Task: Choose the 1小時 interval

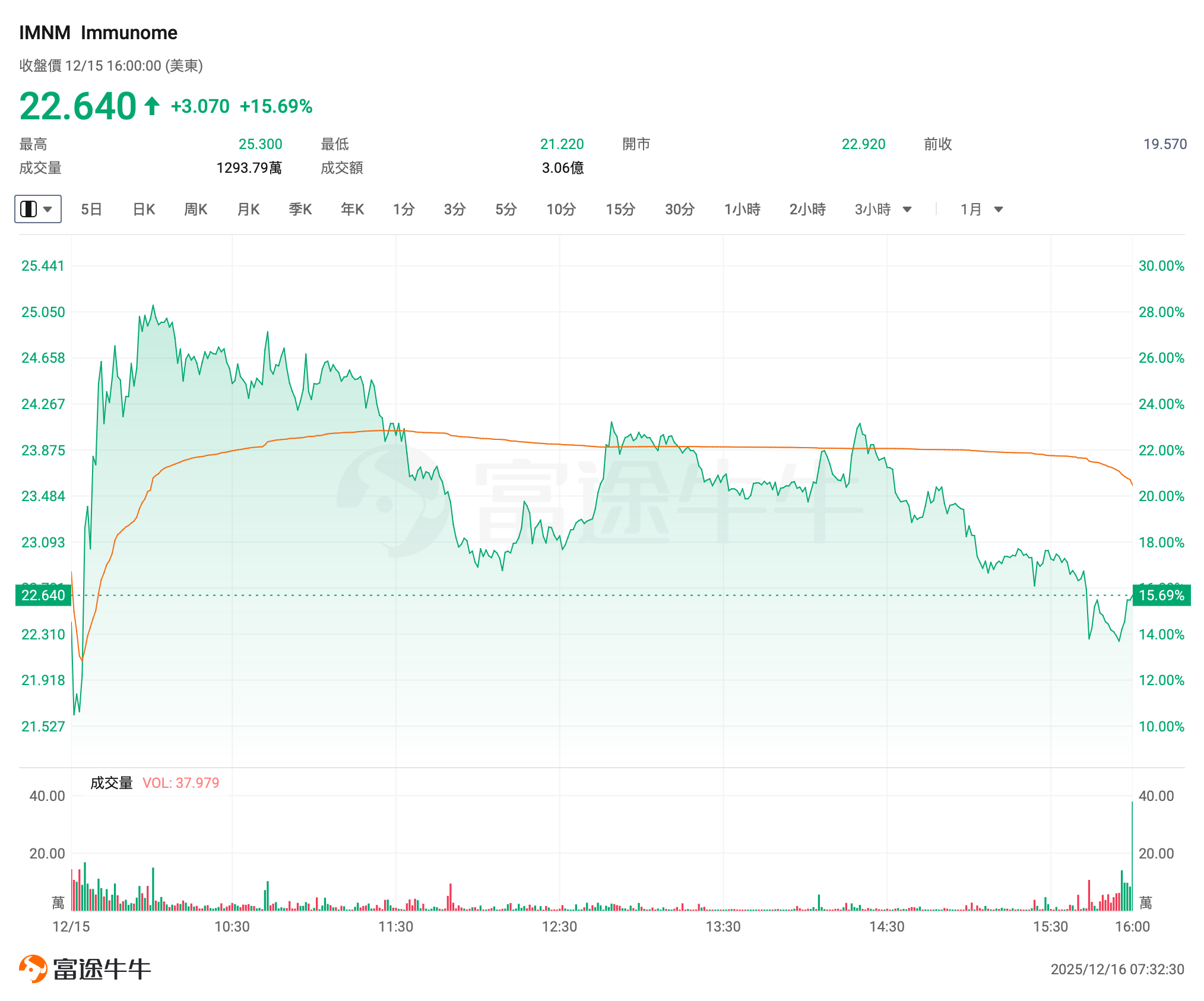Action: click(x=742, y=209)
